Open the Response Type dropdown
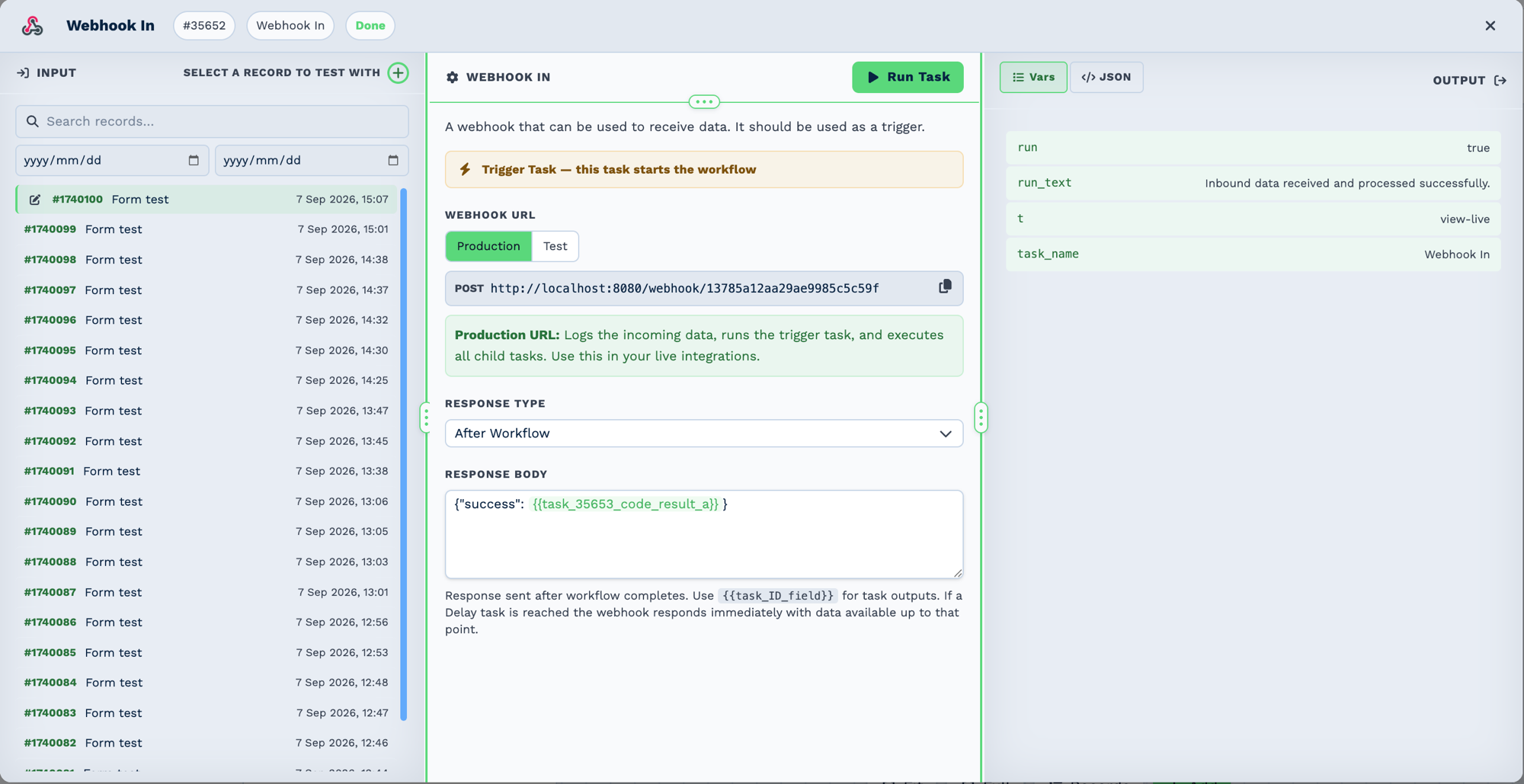The height and width of the screenshot is (784, 1524). tap(704, 434)
